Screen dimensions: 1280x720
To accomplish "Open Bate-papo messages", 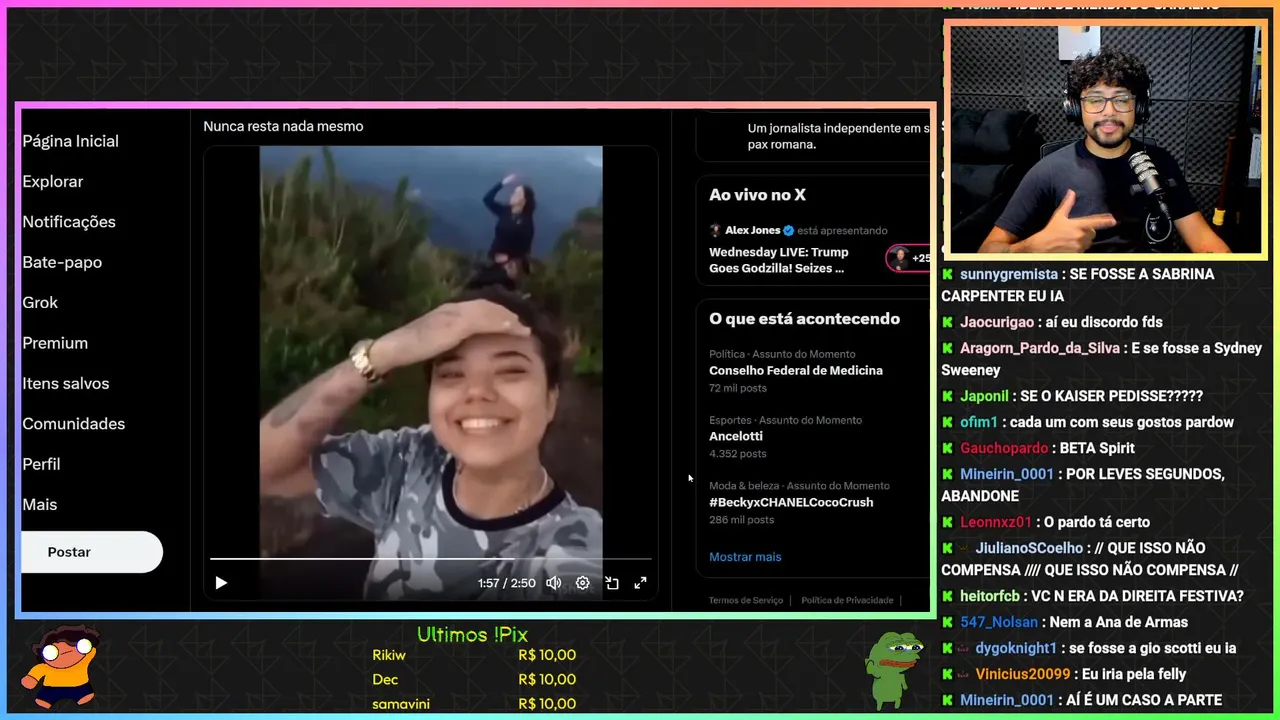I will tap(62, 262).
